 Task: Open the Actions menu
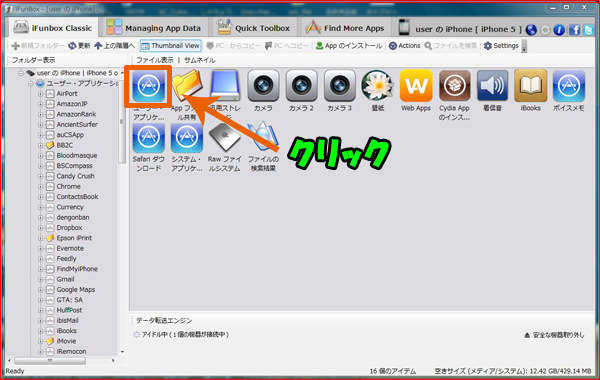(x=404, y=46)
